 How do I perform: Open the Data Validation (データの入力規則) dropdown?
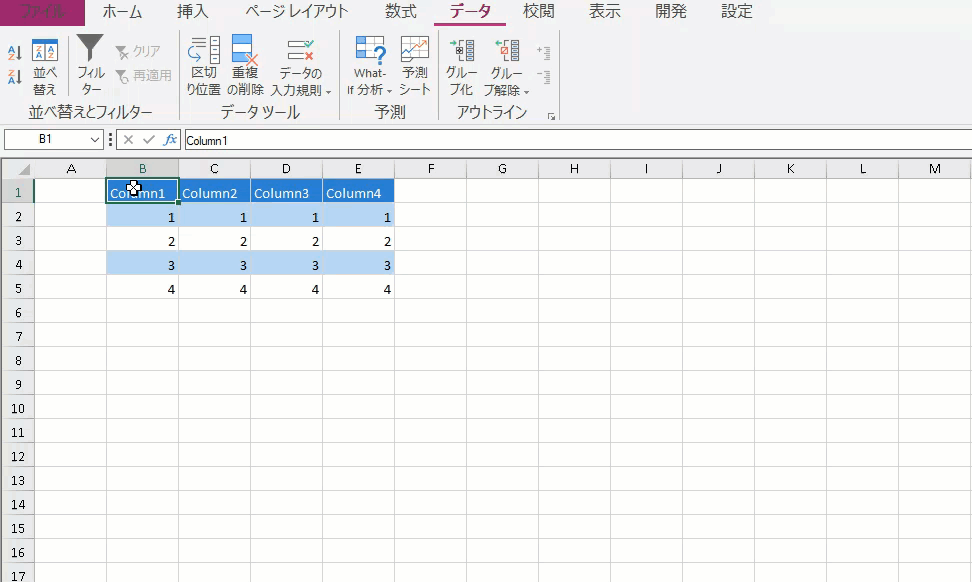pos(301,68)
